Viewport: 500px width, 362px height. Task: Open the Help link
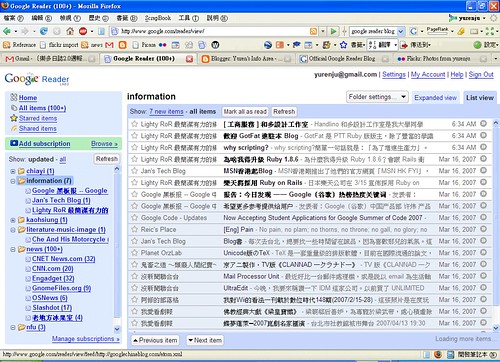pos(457,75)
